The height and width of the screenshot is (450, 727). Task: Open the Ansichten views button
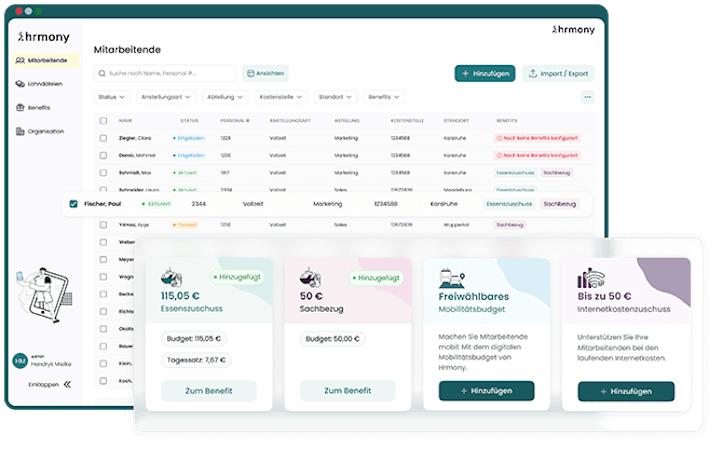point(265,73)
